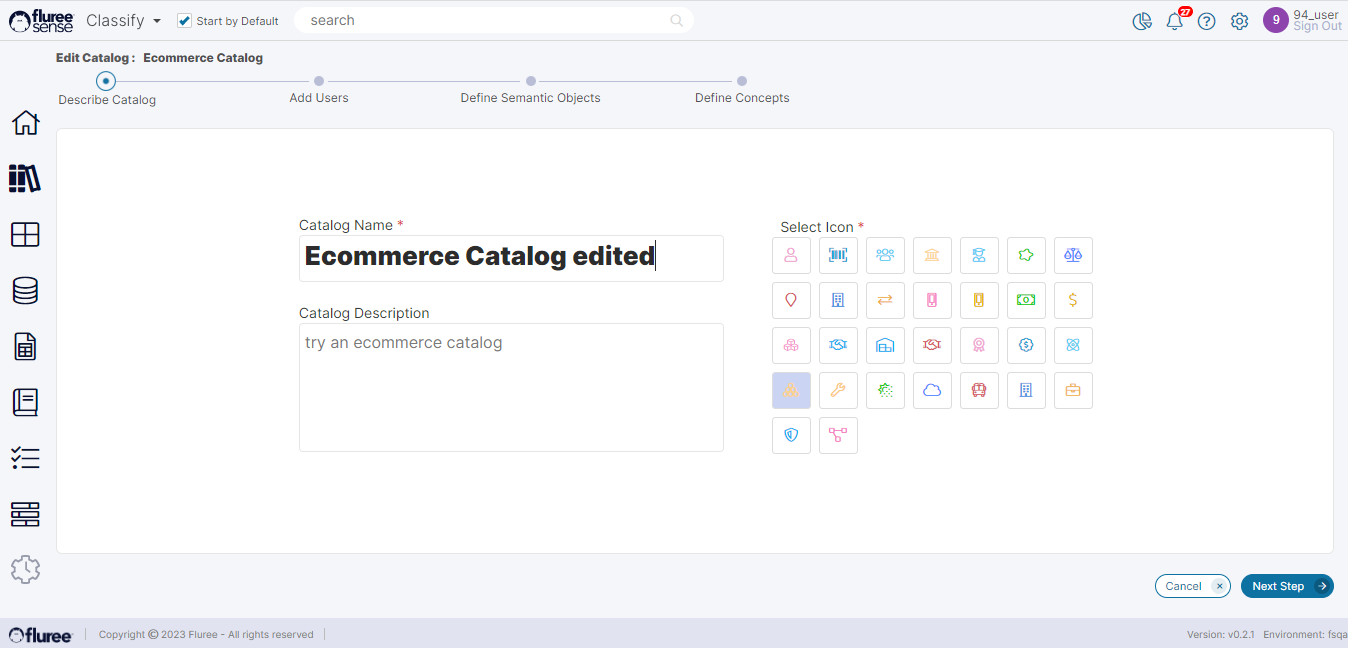Screen dimensions: 1348x648
Task: Open the database icon in the sidebar
Action: click(25, 291)
